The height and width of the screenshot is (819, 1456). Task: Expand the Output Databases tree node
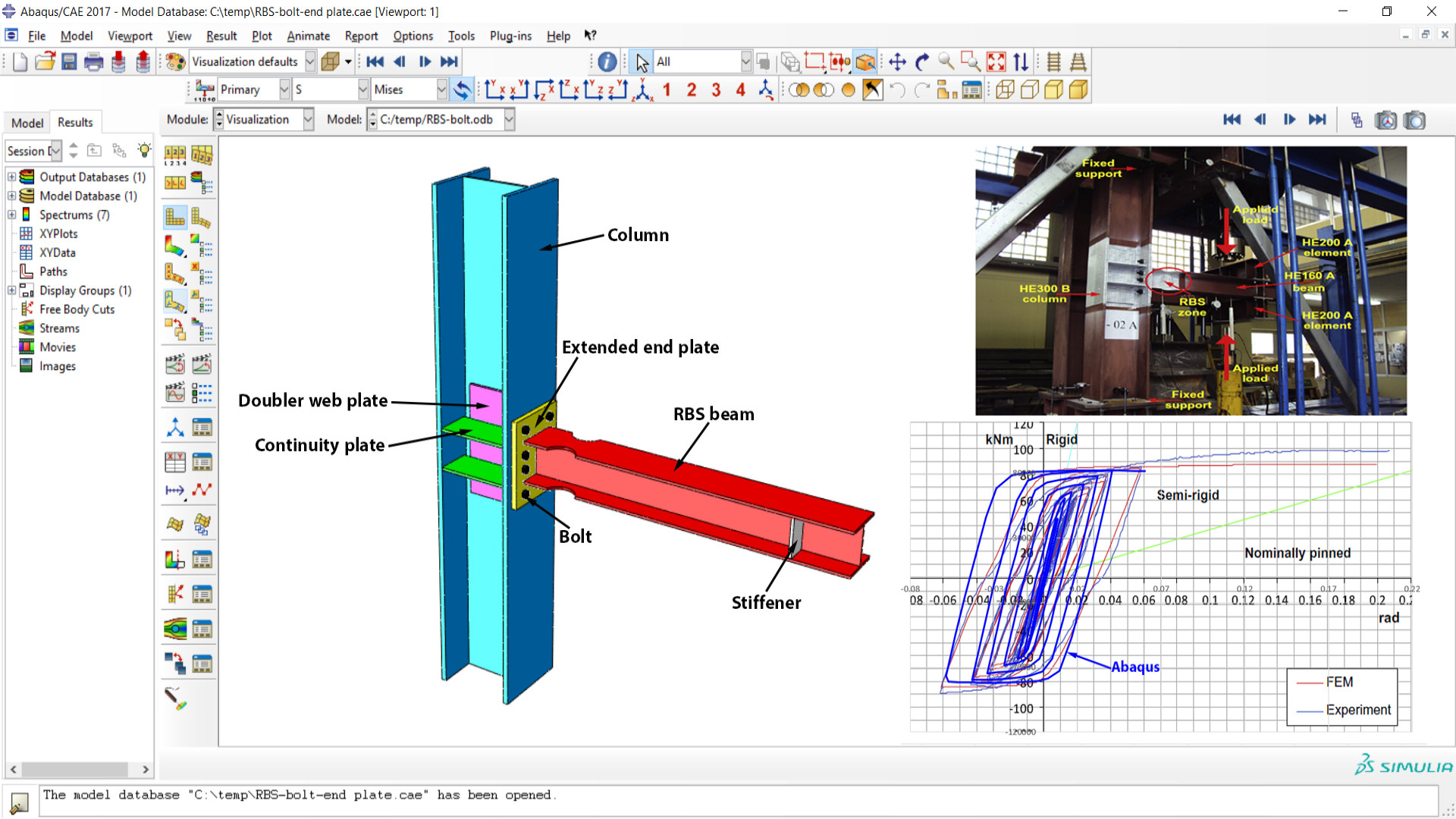click(x=12, y=177)
